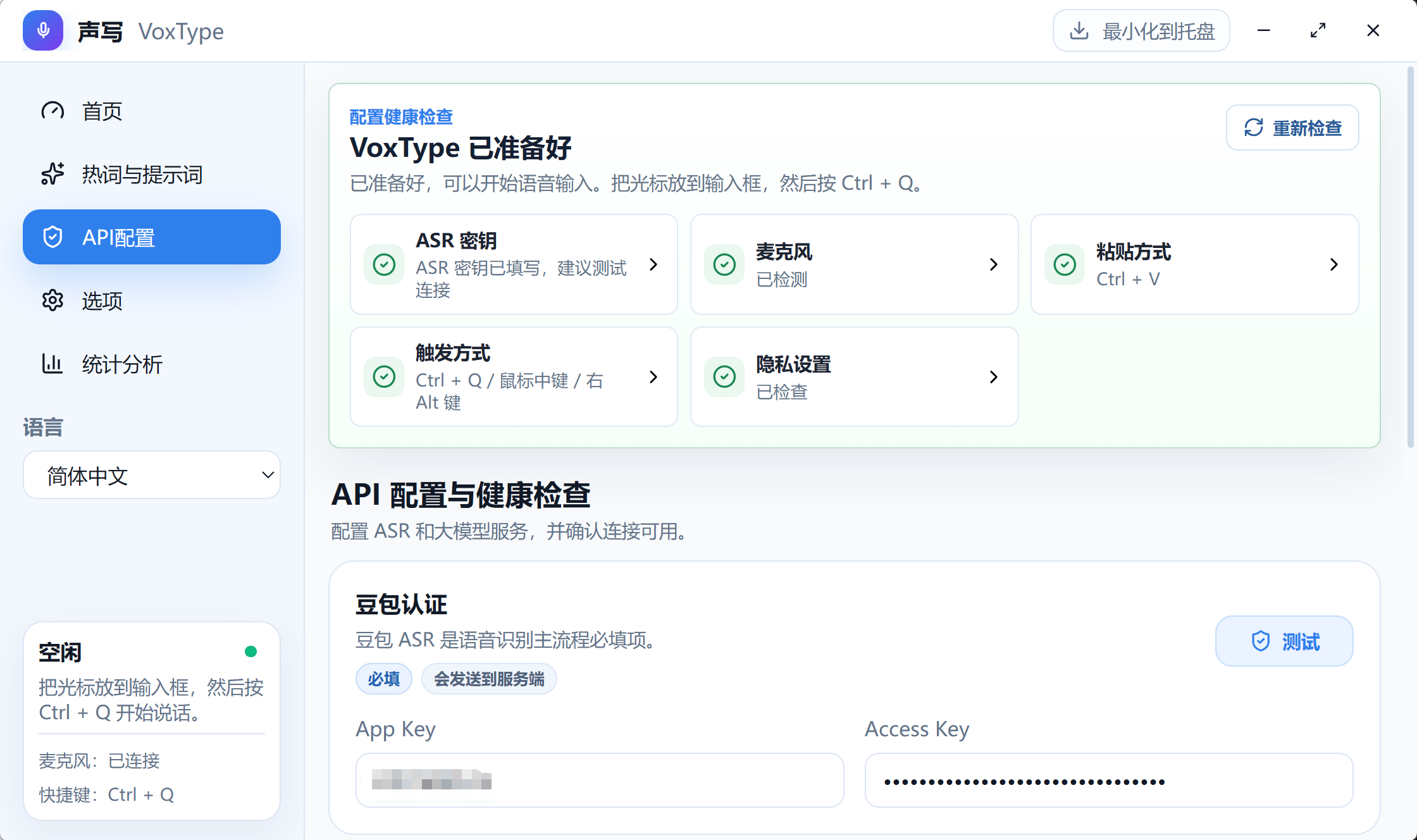The image size is (1417, 840).
Task: Expand the ASR 密钥 card chevron
Action: click(x=653, y=264)
